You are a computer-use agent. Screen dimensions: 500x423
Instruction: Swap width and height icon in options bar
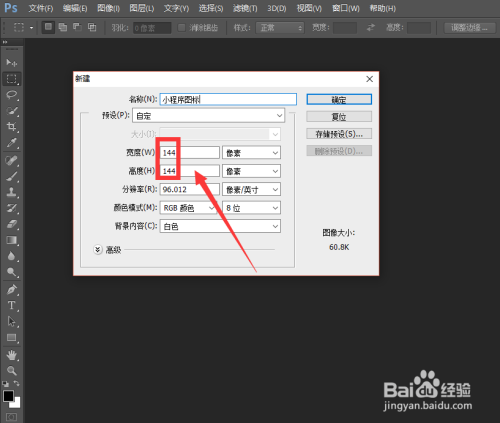(371, 27)
